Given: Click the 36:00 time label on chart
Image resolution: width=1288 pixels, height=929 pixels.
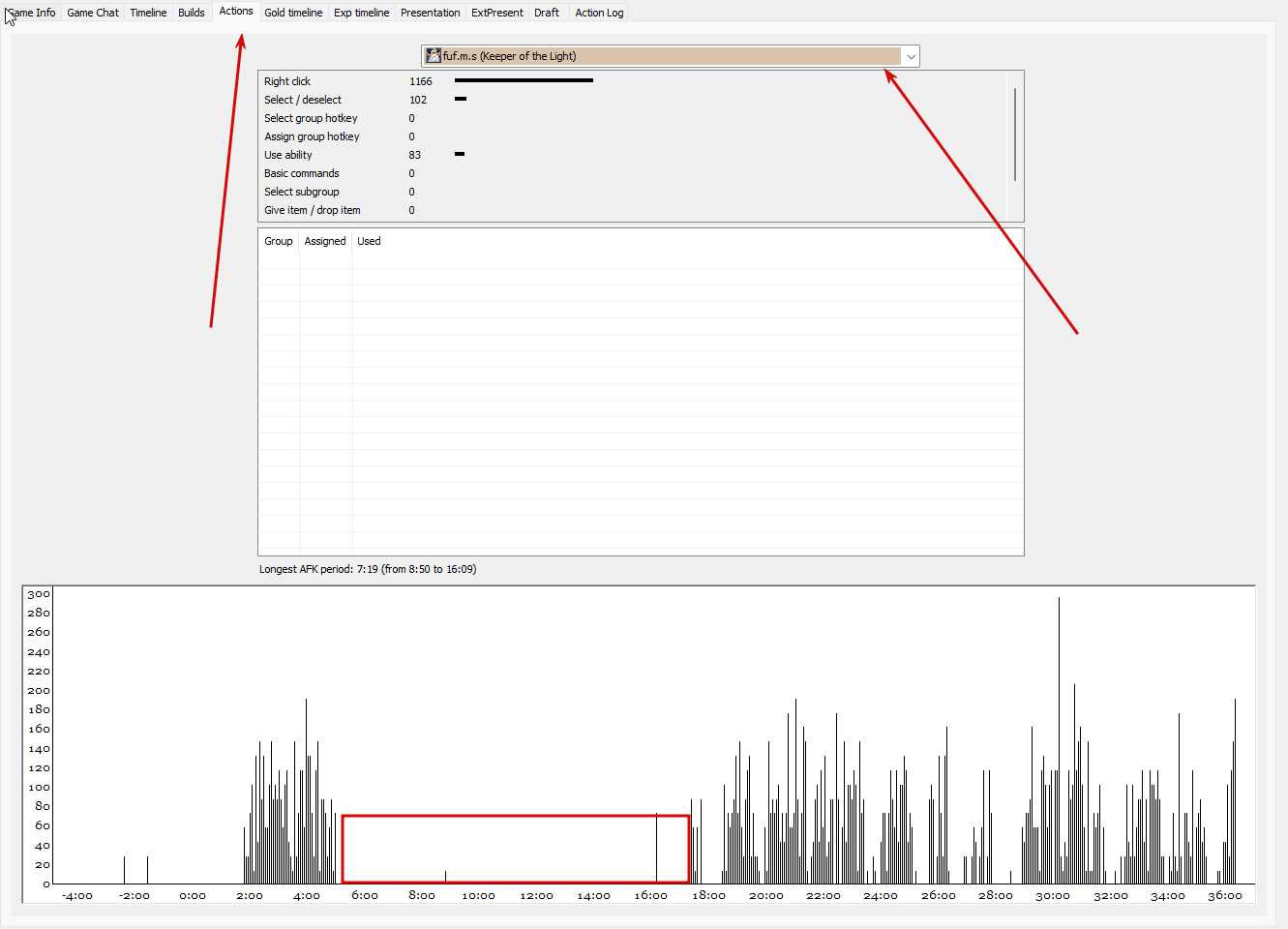Looking at the screenshot, I should 1225,896.
